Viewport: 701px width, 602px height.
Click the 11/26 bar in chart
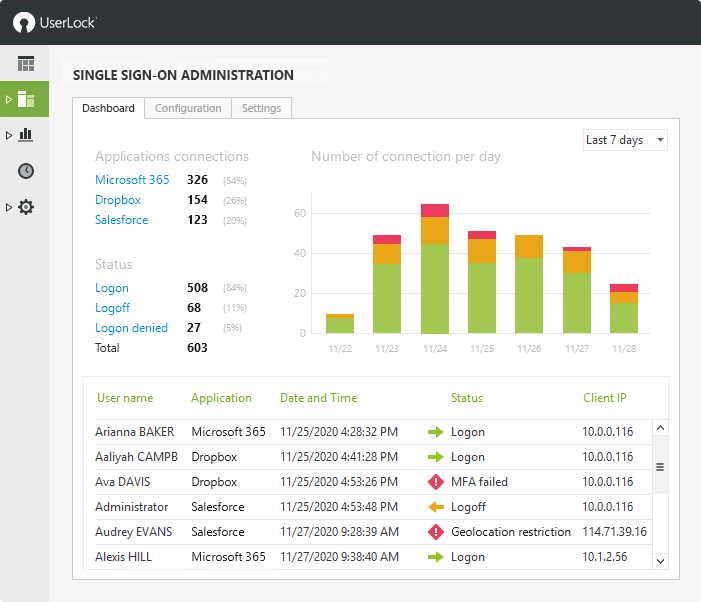[529, 284]
